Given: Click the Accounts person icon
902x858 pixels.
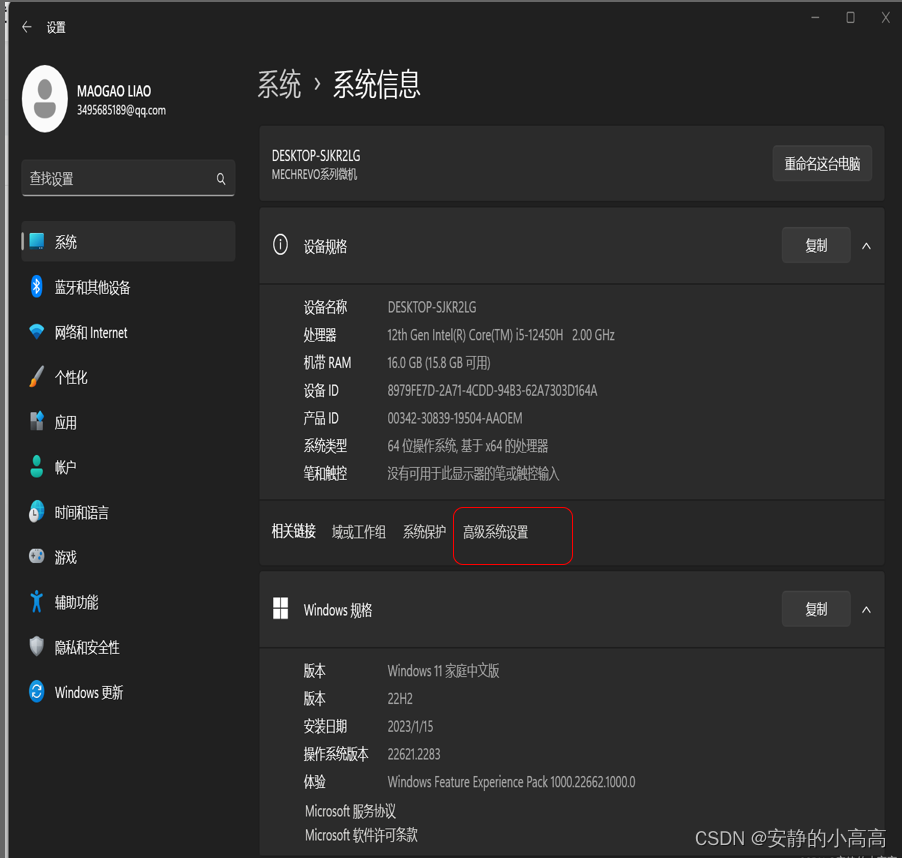Looking at the screenshot, I should click(x=37, y=466).
